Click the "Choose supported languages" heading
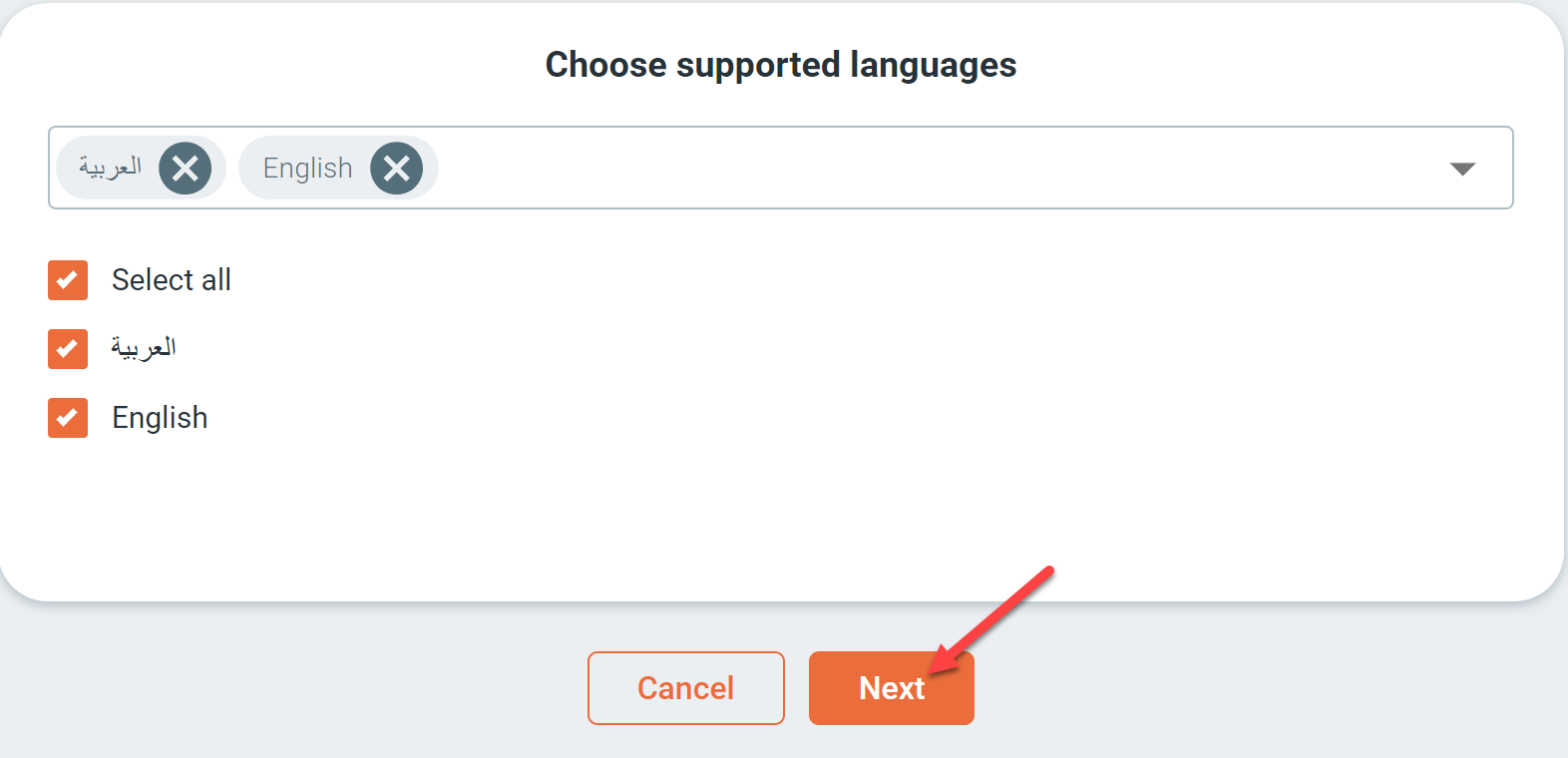1568x758 pixels. [781, 65]
